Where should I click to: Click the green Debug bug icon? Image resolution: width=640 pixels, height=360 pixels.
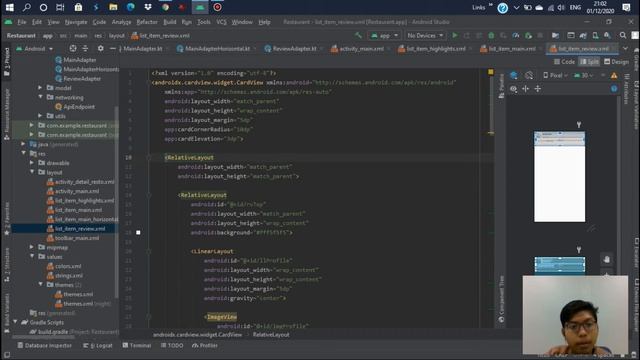point(491,36)
